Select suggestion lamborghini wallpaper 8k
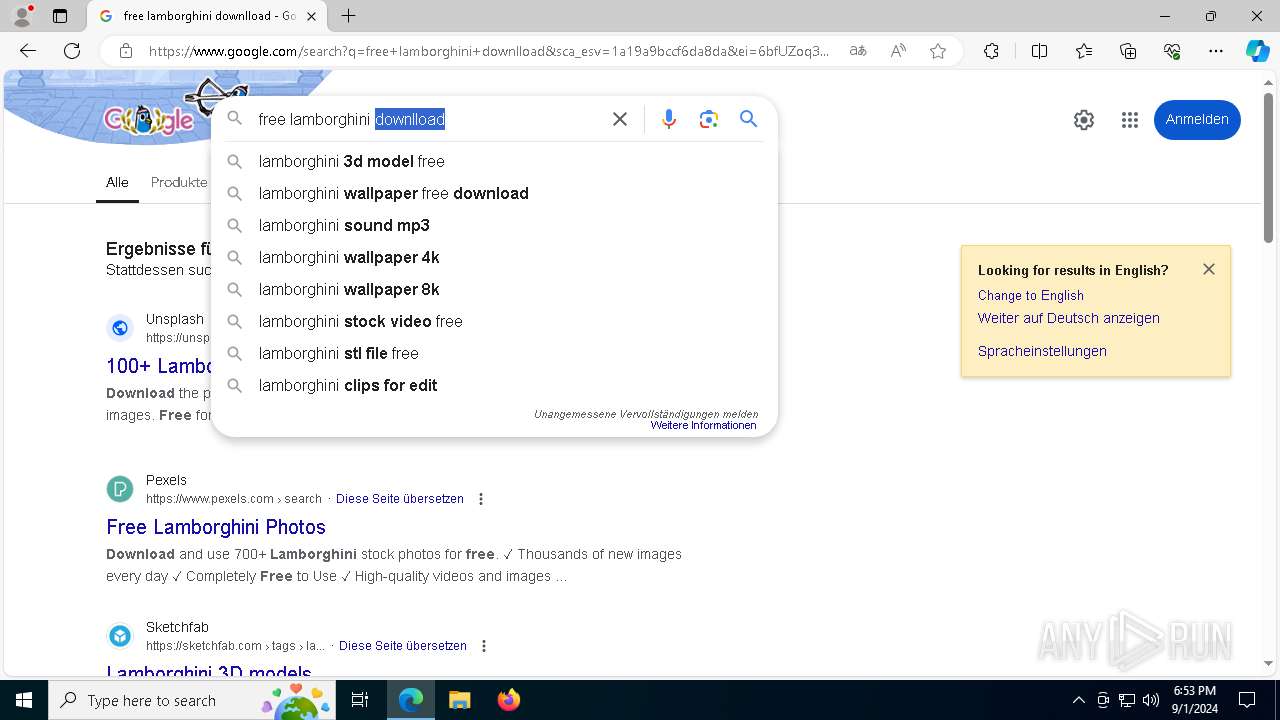Viewport: 1280px width, 720px height. tap(494, 289)
